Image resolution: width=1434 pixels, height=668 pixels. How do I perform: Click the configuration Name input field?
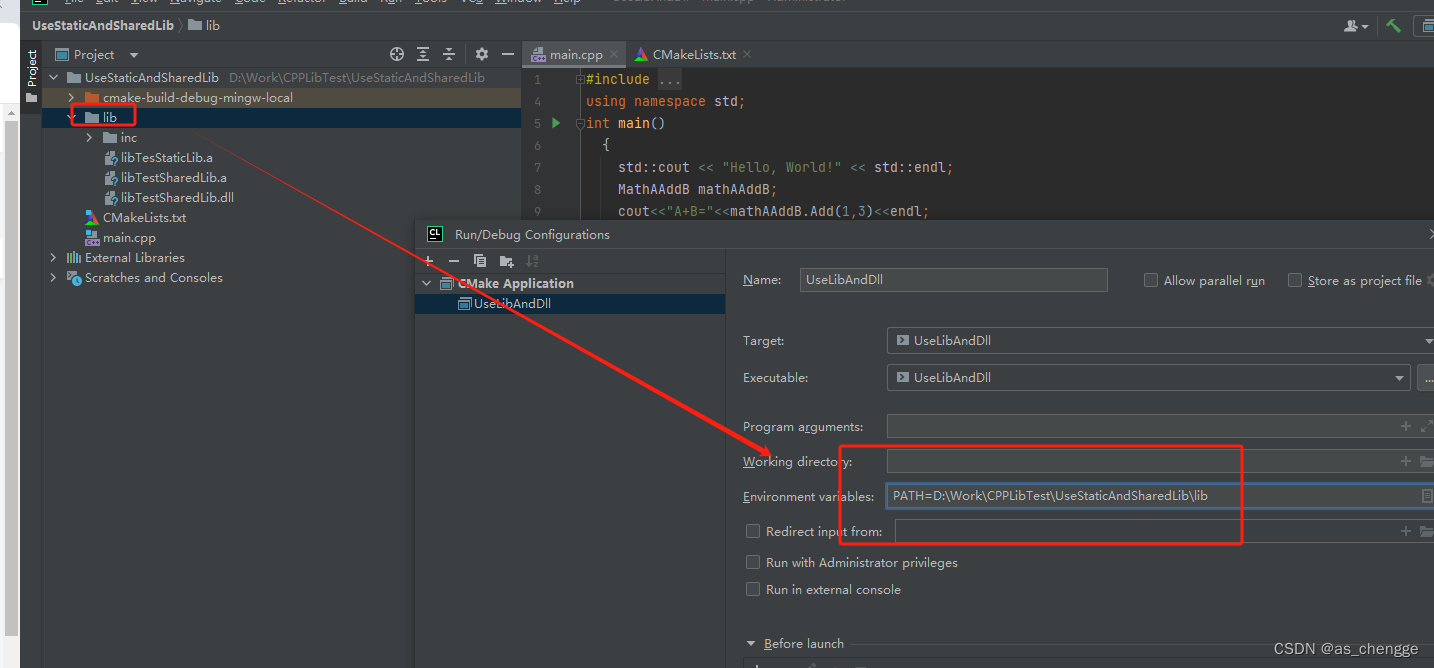pos(952,280)
